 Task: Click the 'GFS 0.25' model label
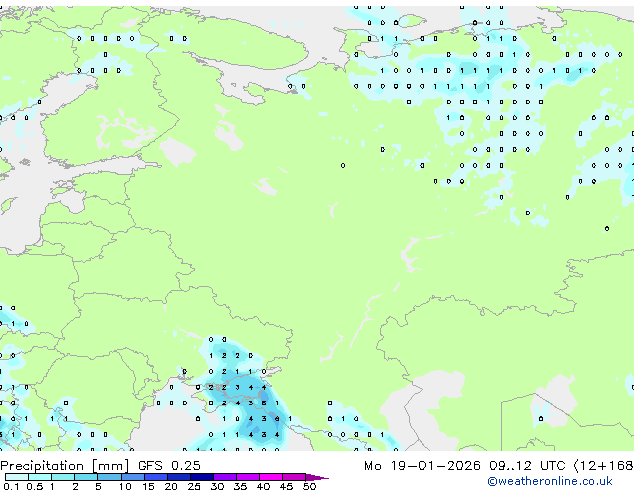pos(169,465)
